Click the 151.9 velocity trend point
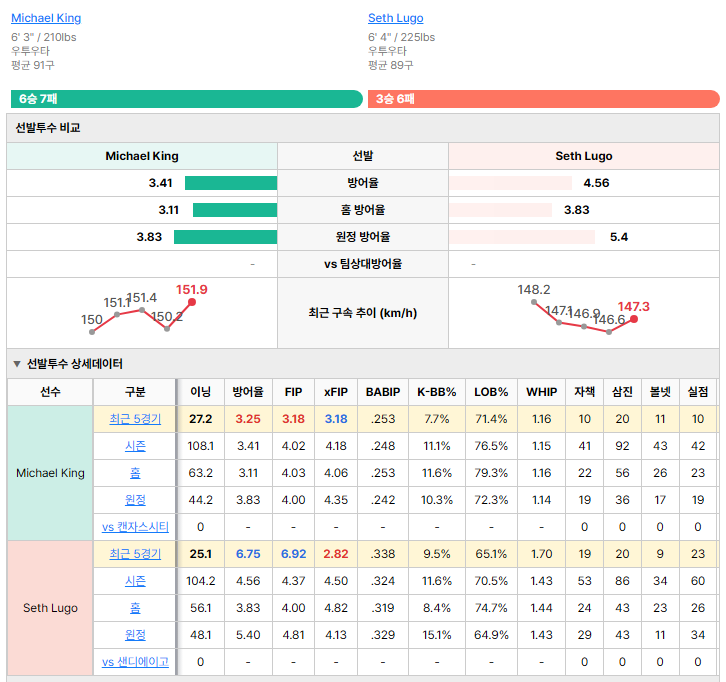This screenshot has width=726, height=682. click(x=192, y=302)
